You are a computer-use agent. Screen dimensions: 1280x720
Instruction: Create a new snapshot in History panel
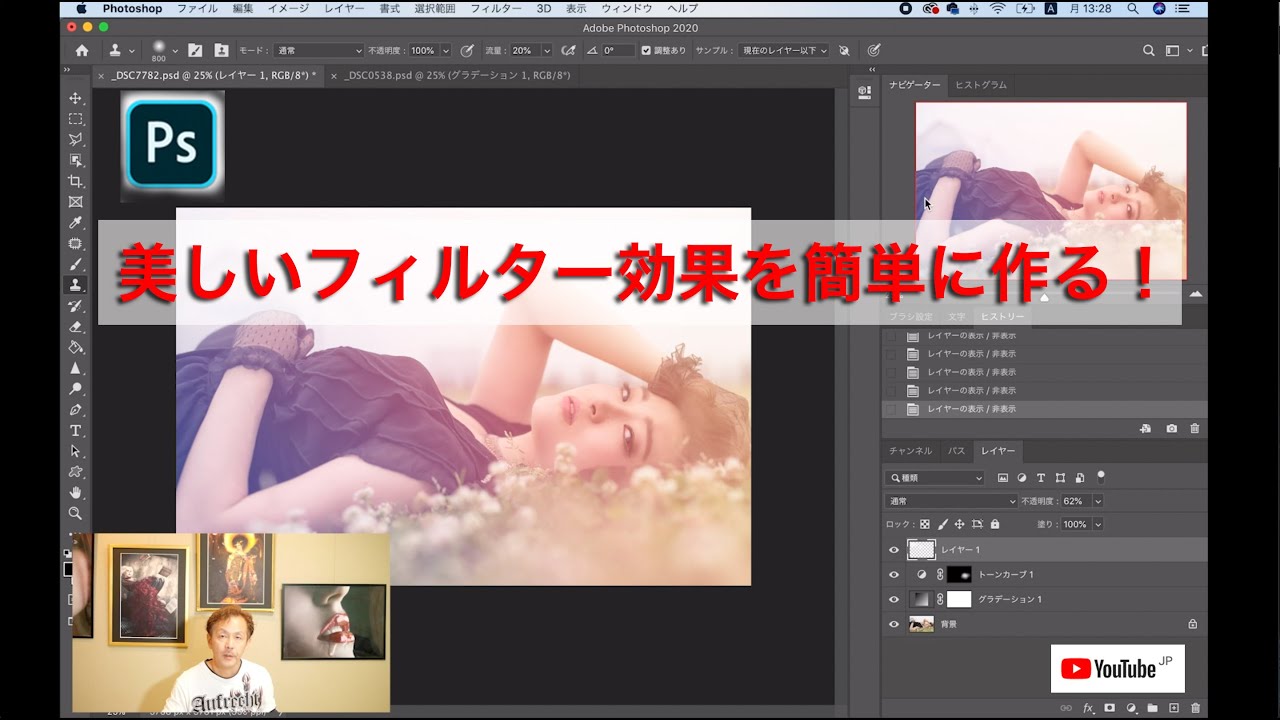1172,429
